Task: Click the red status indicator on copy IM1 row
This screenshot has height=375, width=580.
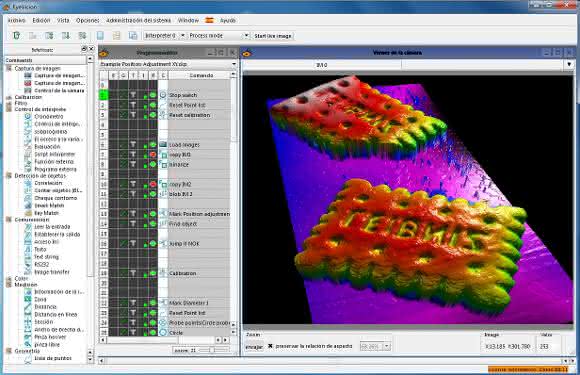Action: tap(153, 155)
